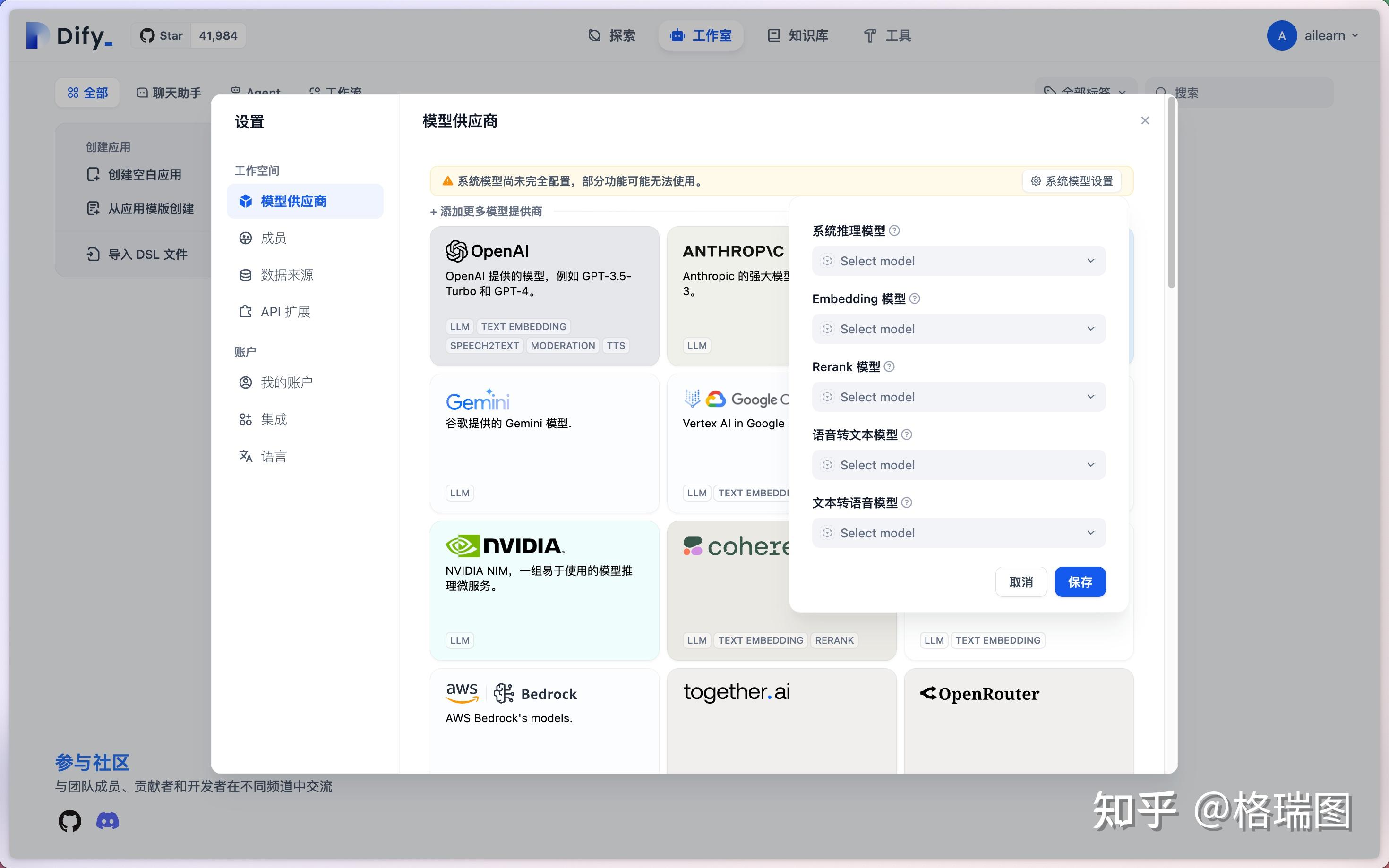Open 系统推理模型 Select model dropdown
Screen dimensions: 1389x868
click(x=958, y=261)
